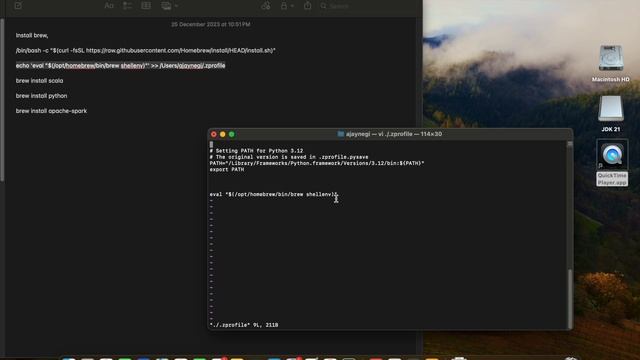
Task: Maximize Terminal window with green button
Action: pos(232,134)
